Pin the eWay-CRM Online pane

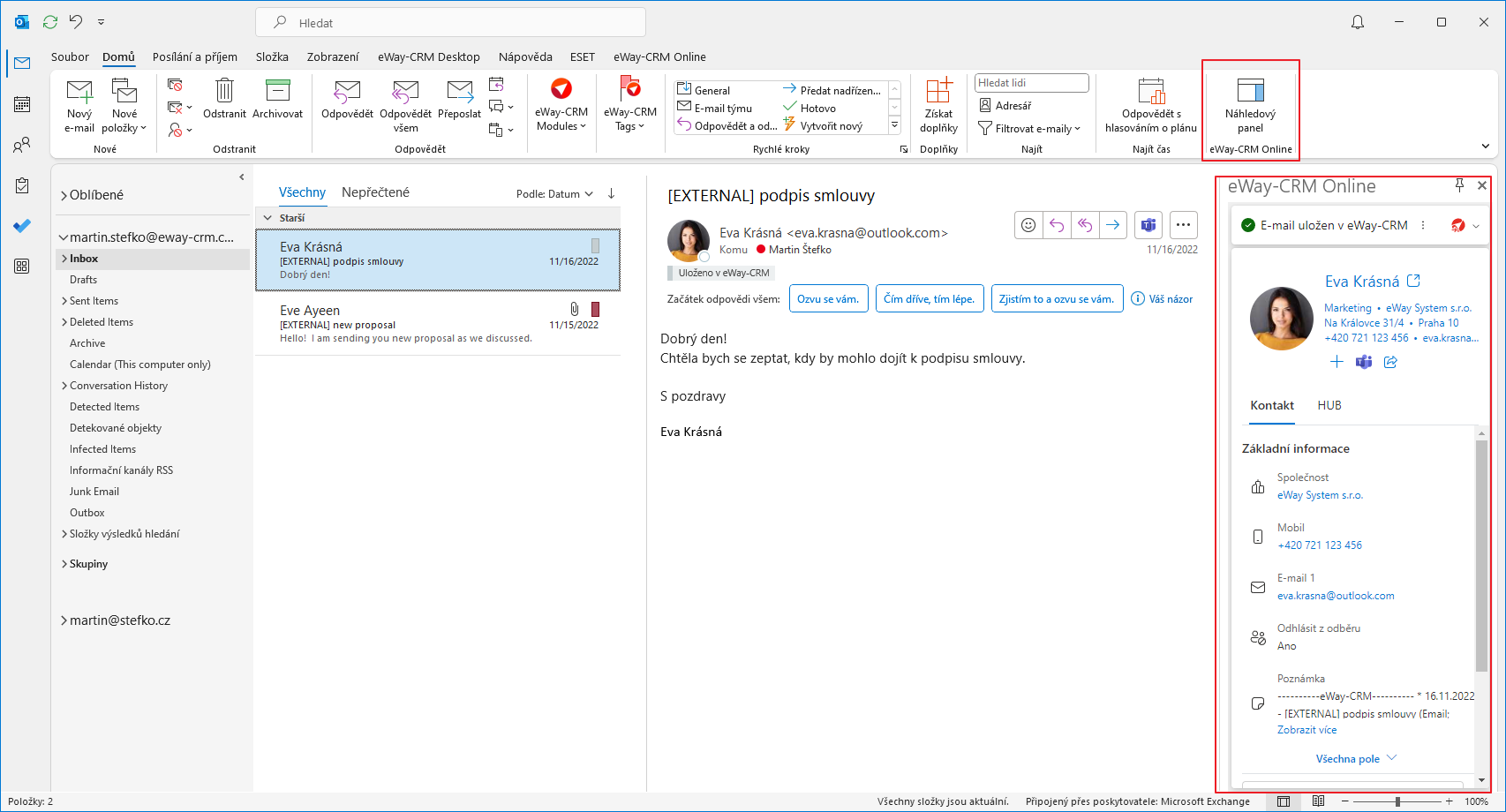[1460, 185]
